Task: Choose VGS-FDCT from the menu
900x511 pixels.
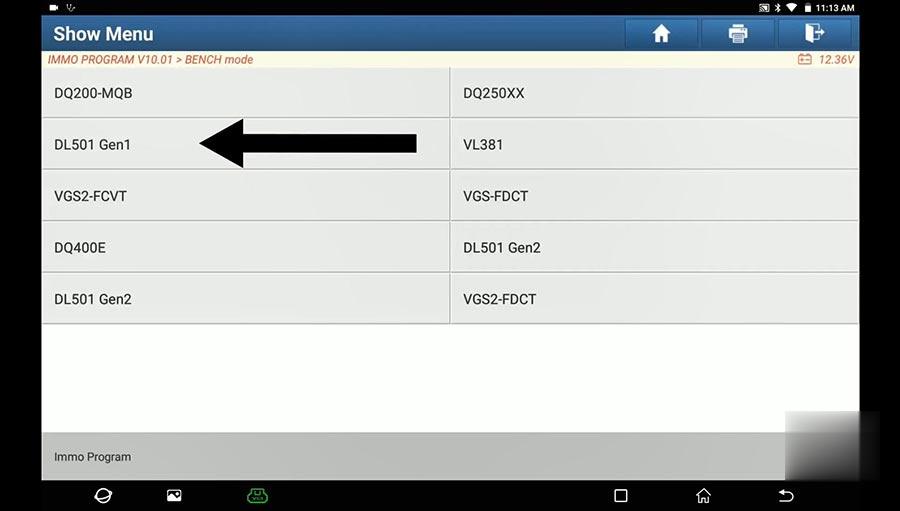Action: (x=654, y=196)
